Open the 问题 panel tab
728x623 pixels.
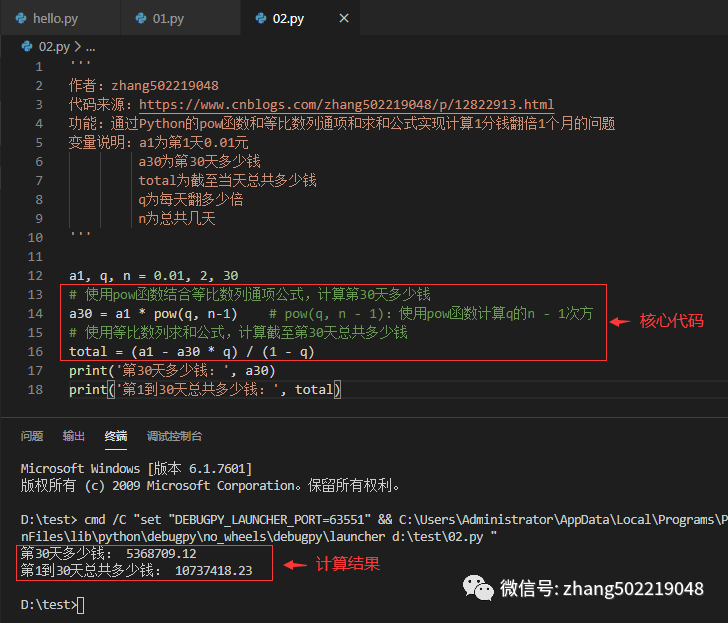32,436
